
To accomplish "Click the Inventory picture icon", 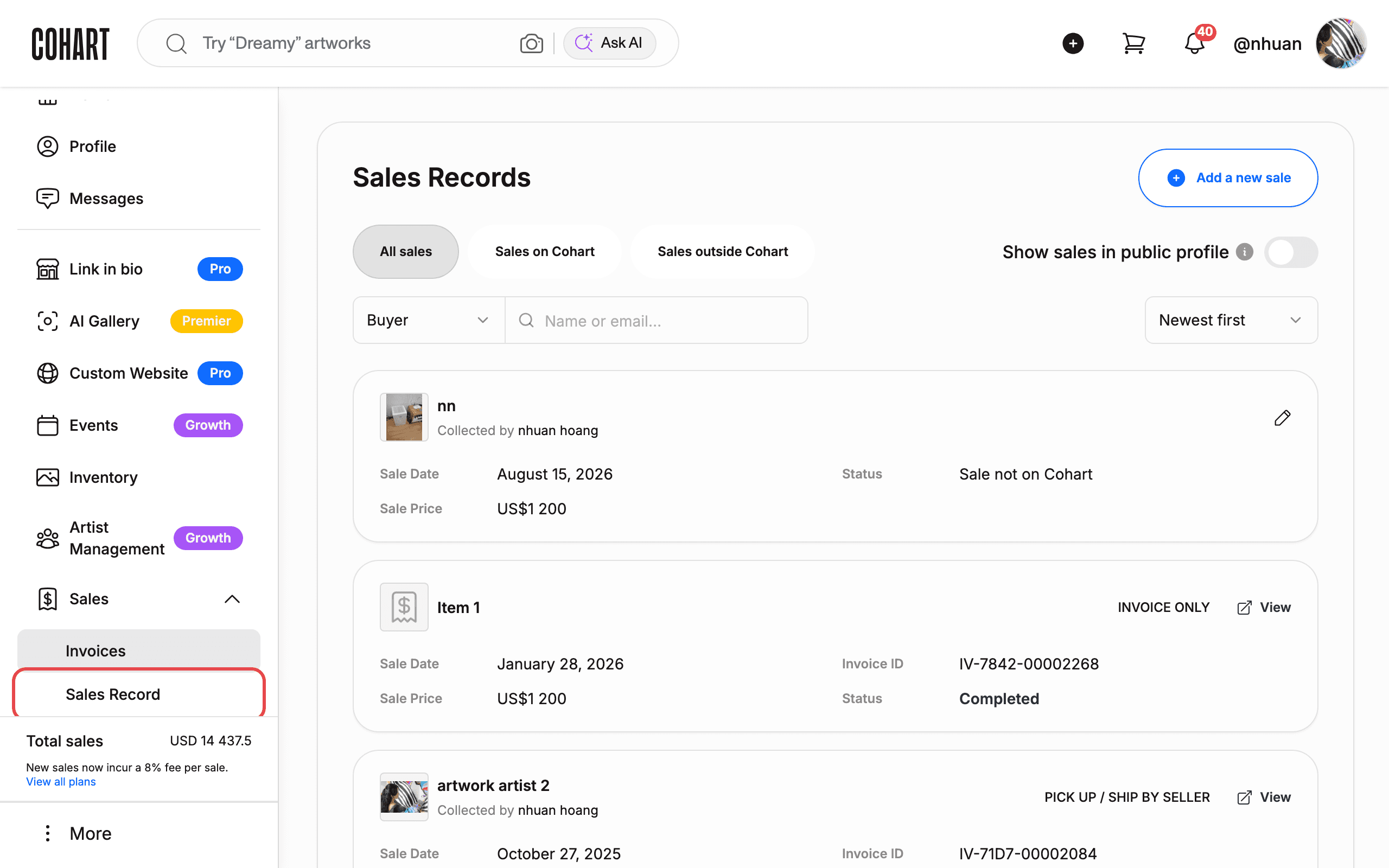I will pyautogui.click(x=48, y=477).
